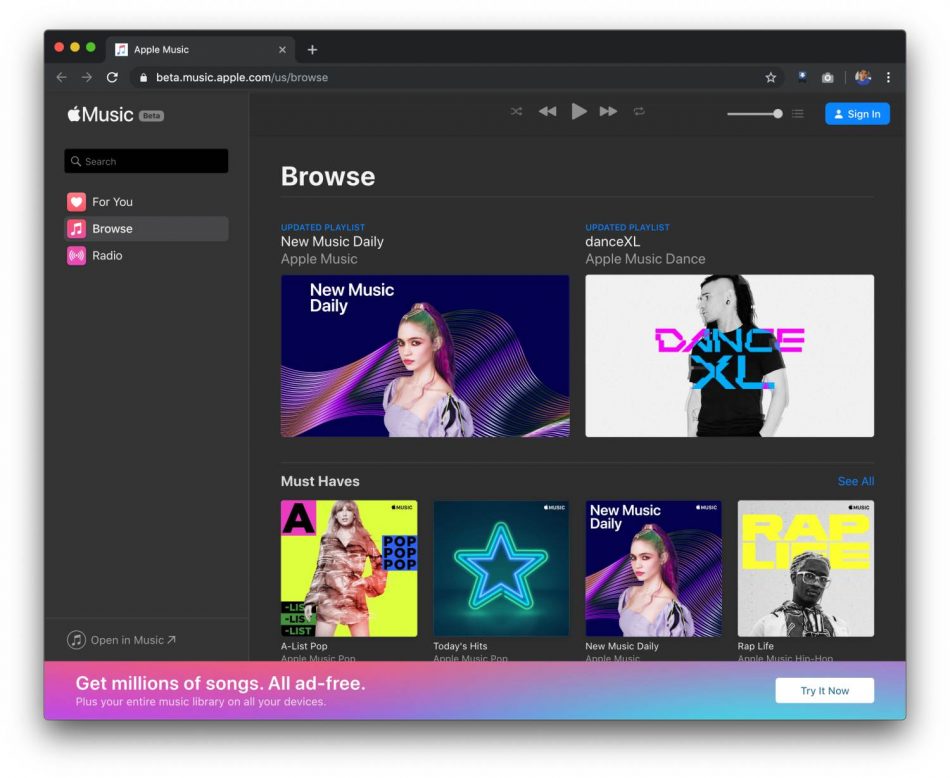Click the Sign In button
The width and height of the screenshot is (950, 778).
tap(857, 114)
